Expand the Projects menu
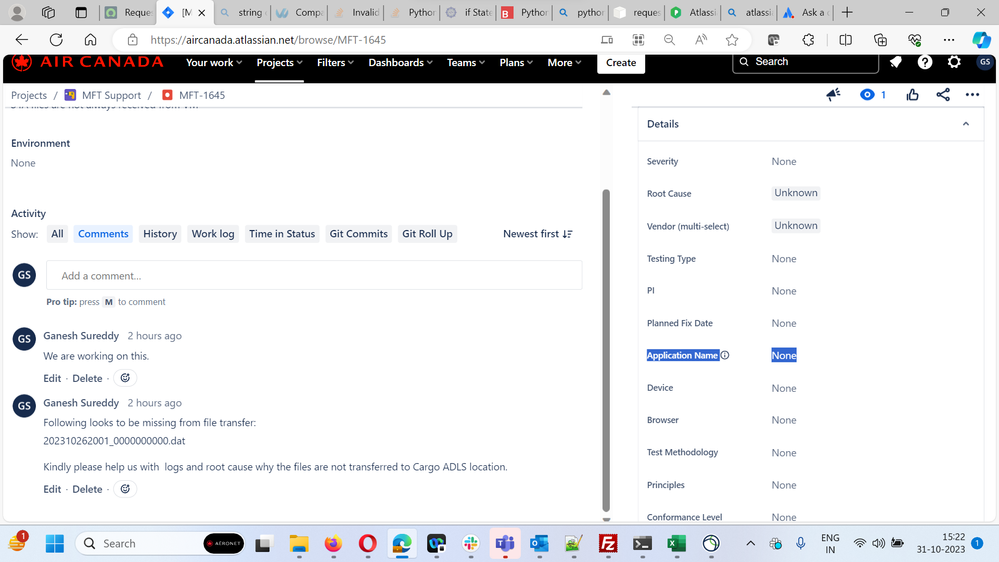The image size is (999, 562). [279, 62]
